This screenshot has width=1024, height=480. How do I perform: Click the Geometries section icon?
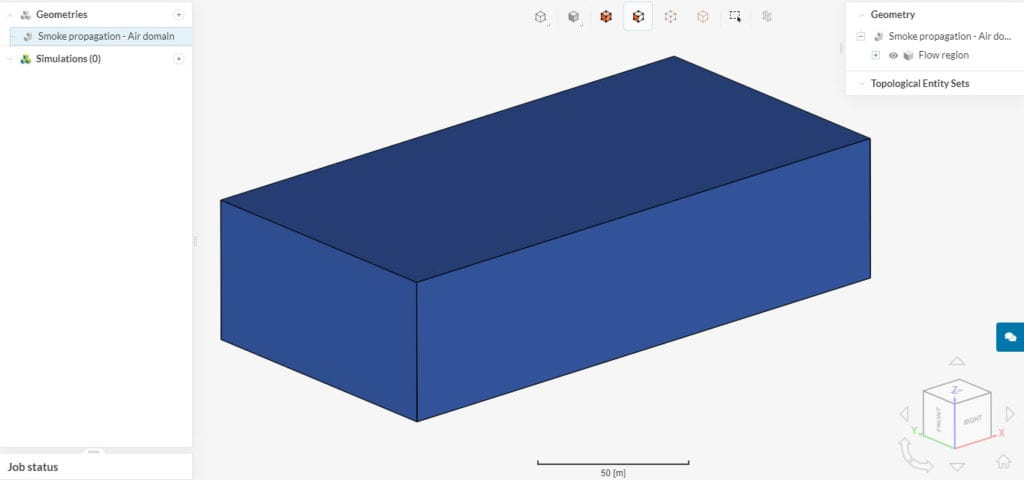(25, 14)
